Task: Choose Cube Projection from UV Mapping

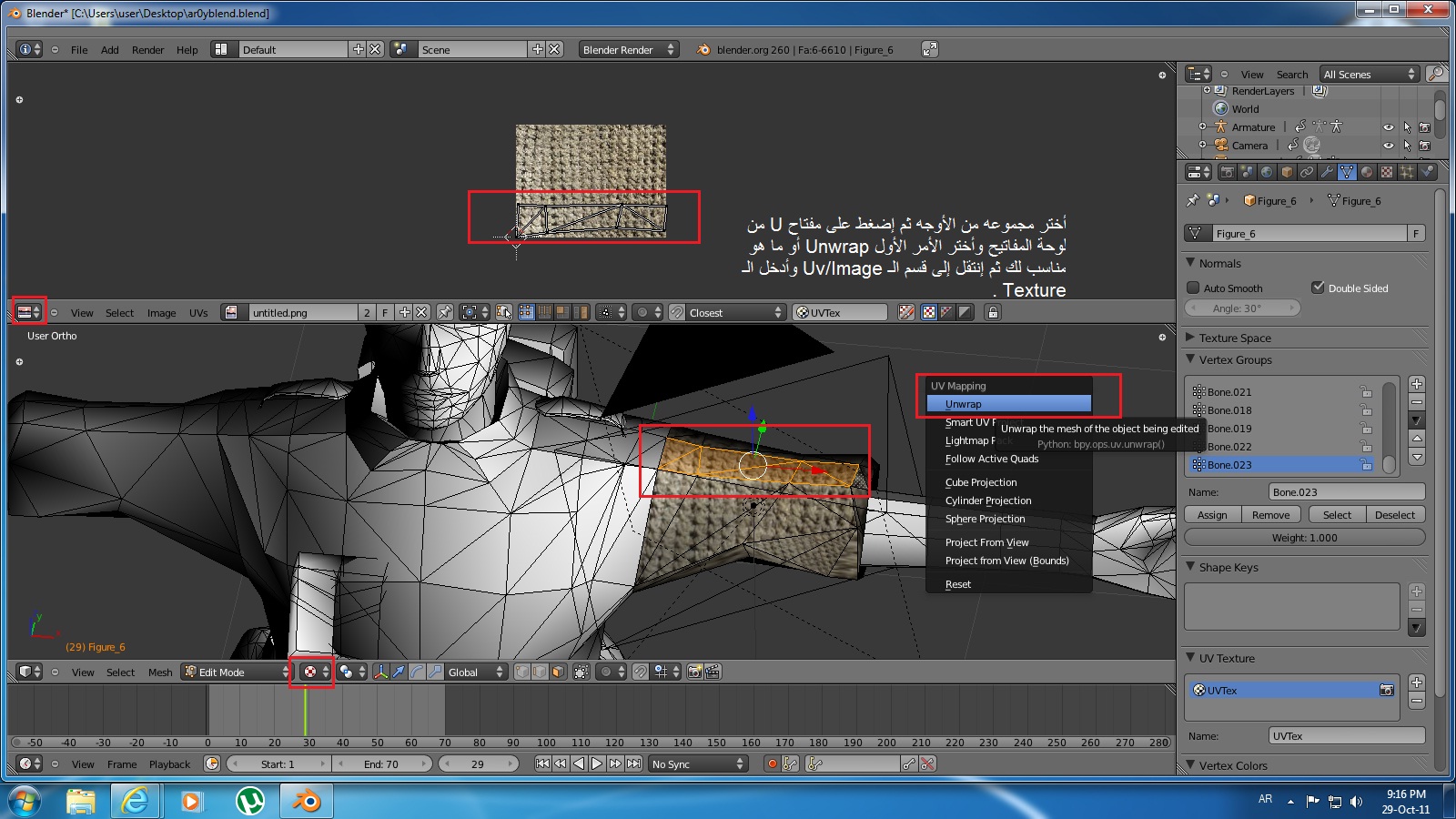Action: 1008,482
